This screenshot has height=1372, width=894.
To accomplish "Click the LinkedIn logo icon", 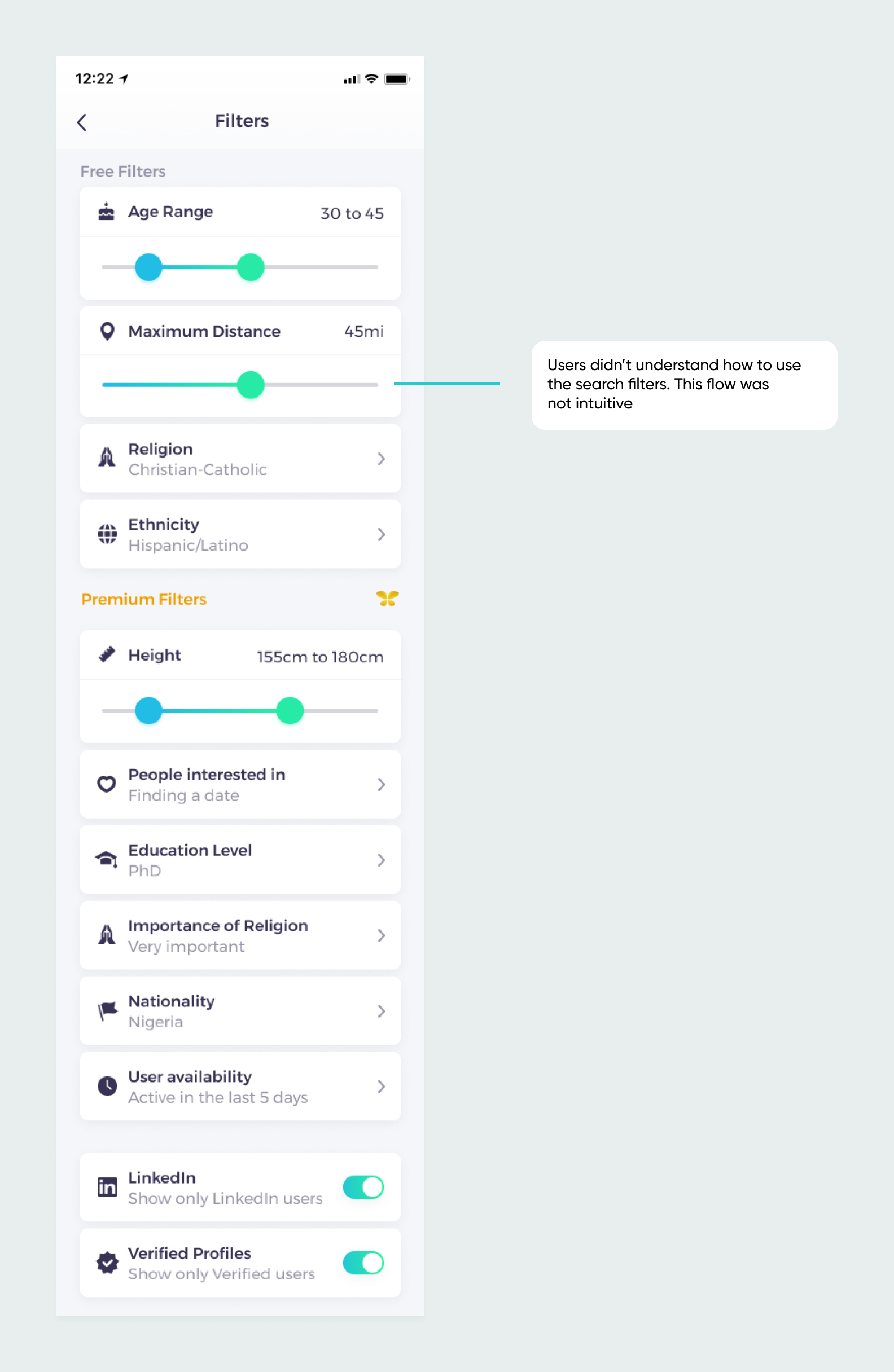I will click(107, 1188).
